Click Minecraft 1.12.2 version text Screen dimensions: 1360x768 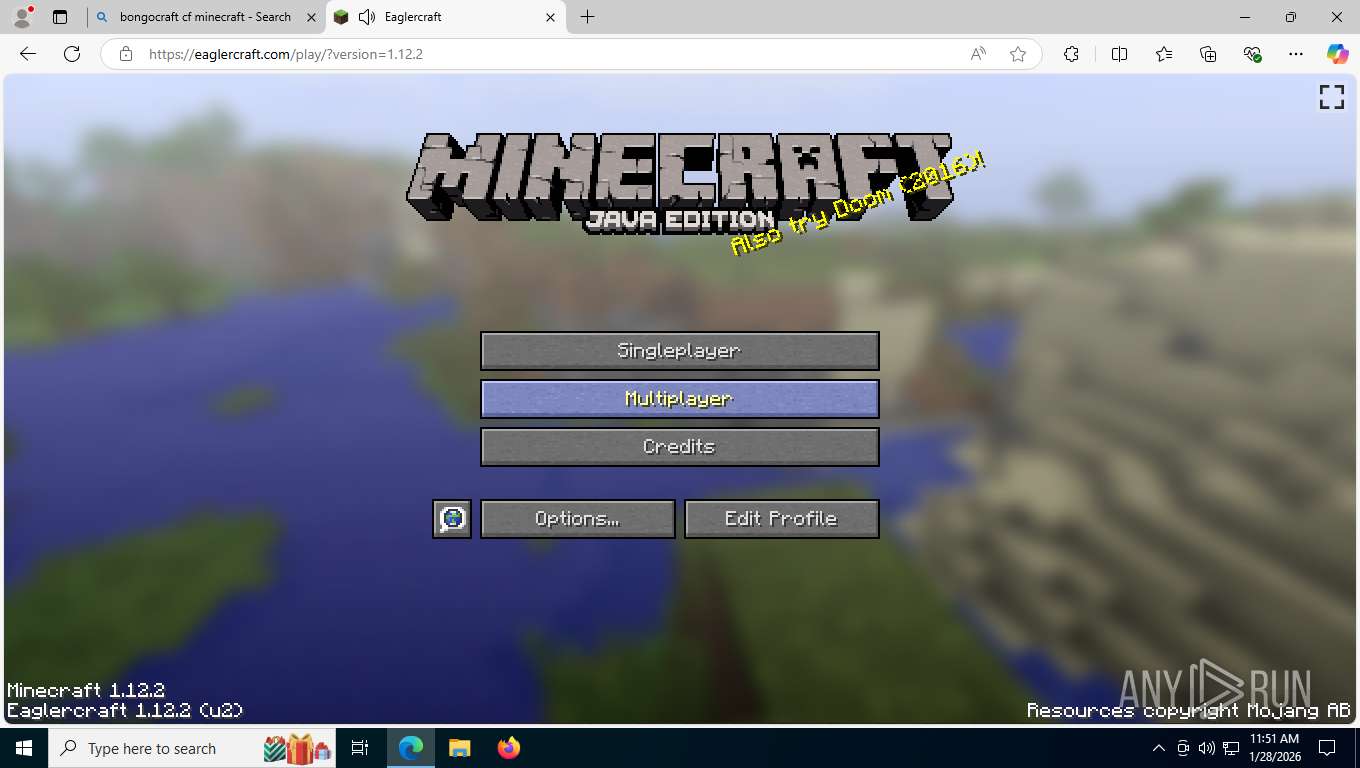86,690
